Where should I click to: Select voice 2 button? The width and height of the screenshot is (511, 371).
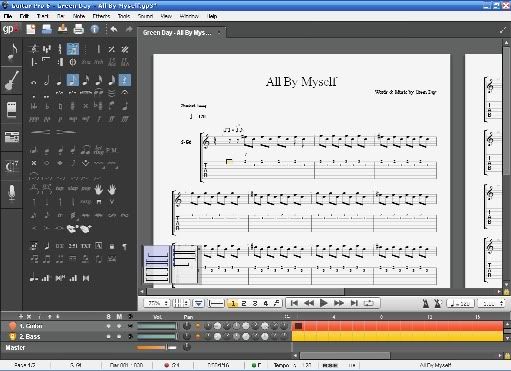[x=244, y=303]
